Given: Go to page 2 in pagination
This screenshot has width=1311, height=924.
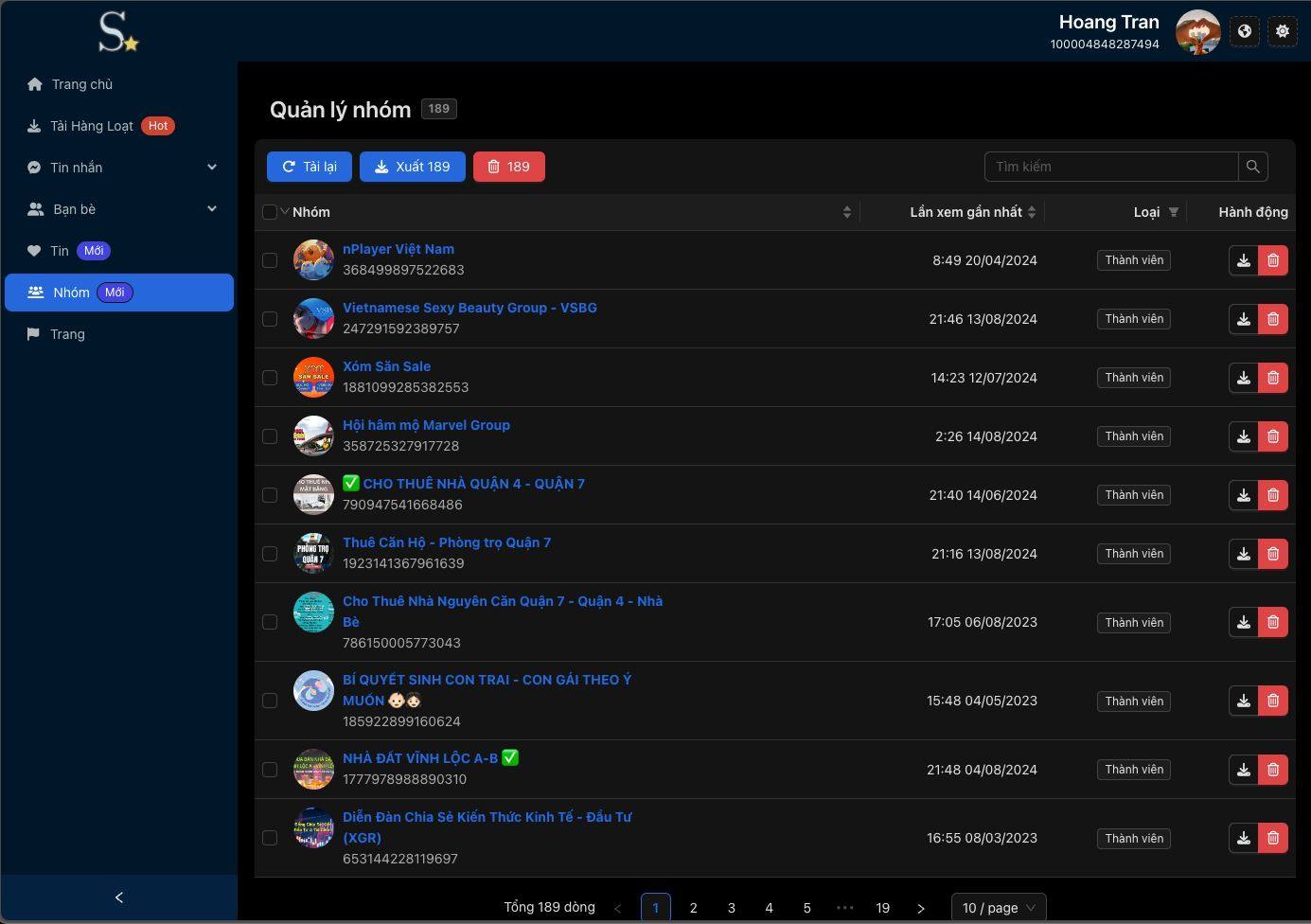Looking at the screenshot, I should click(694, 908).
